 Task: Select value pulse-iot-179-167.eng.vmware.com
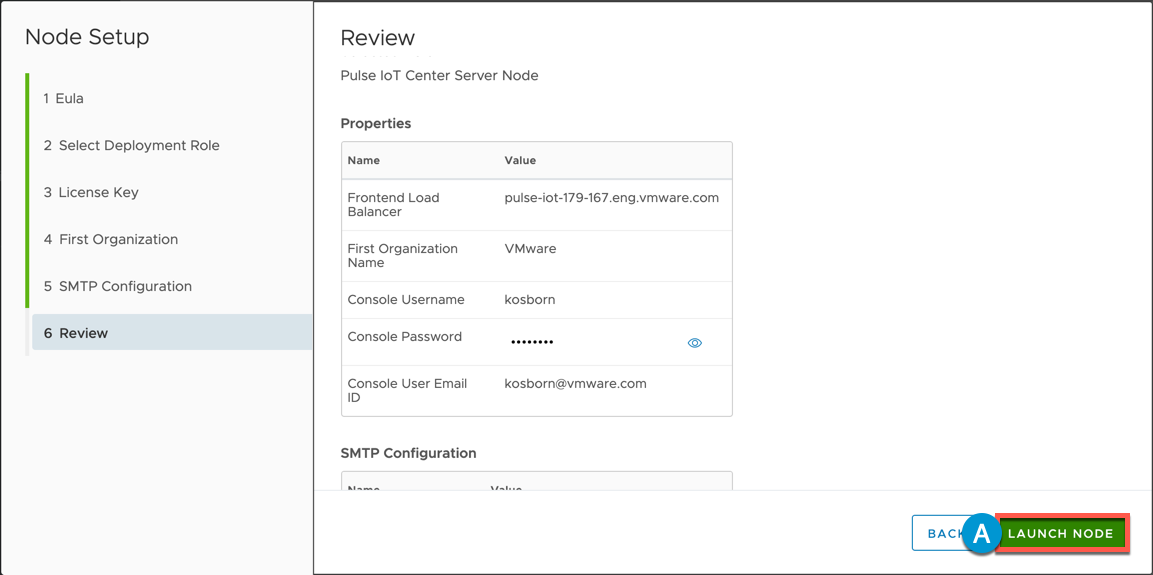[612, 198]
